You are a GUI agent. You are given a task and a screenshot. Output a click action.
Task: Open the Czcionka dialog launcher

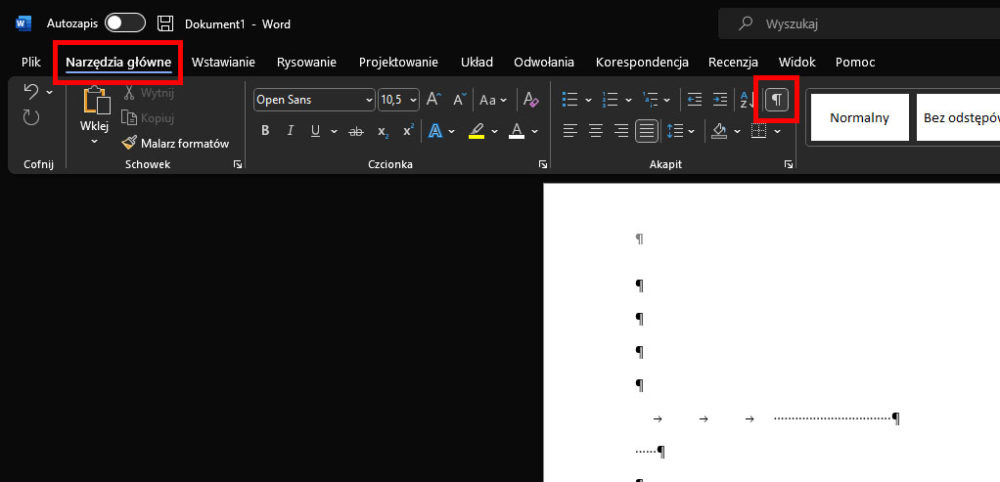coord(543,164)
